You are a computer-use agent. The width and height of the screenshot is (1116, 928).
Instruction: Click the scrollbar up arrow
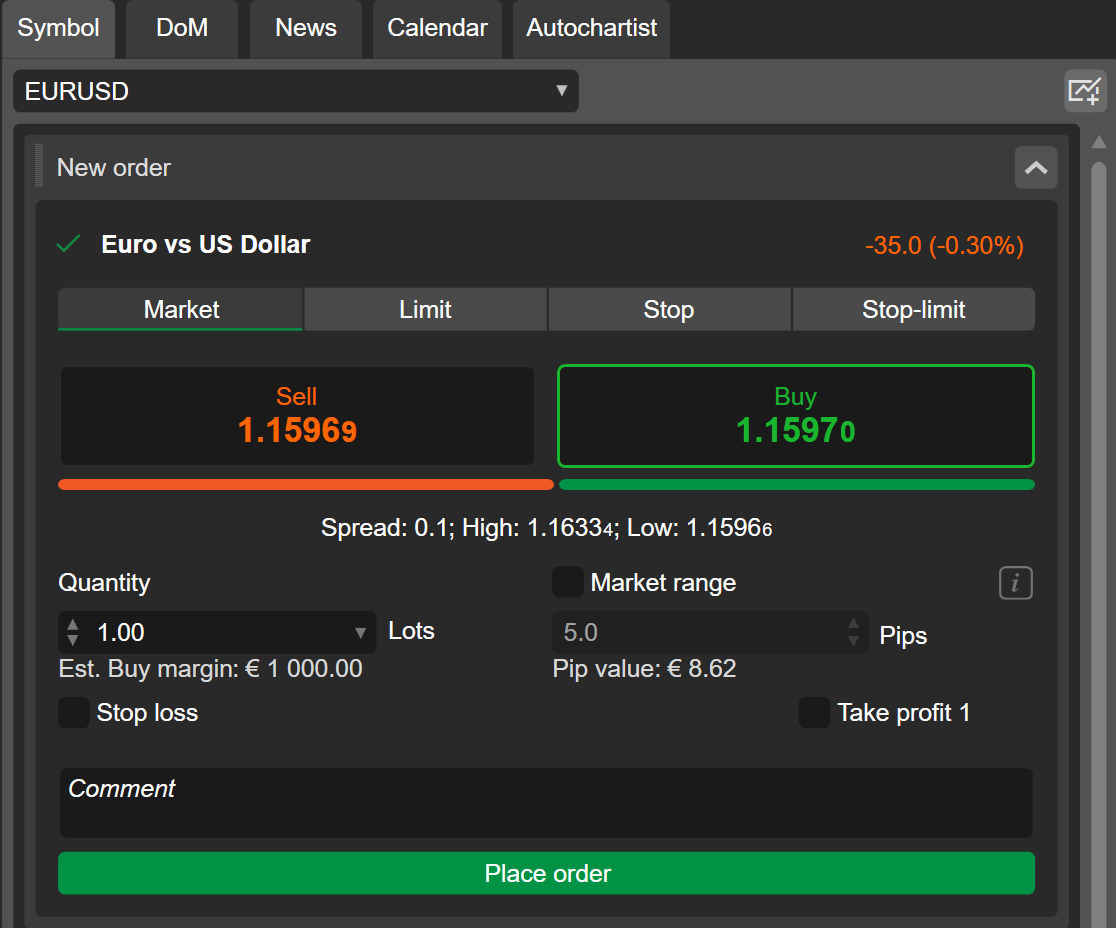coord(1099,142)
